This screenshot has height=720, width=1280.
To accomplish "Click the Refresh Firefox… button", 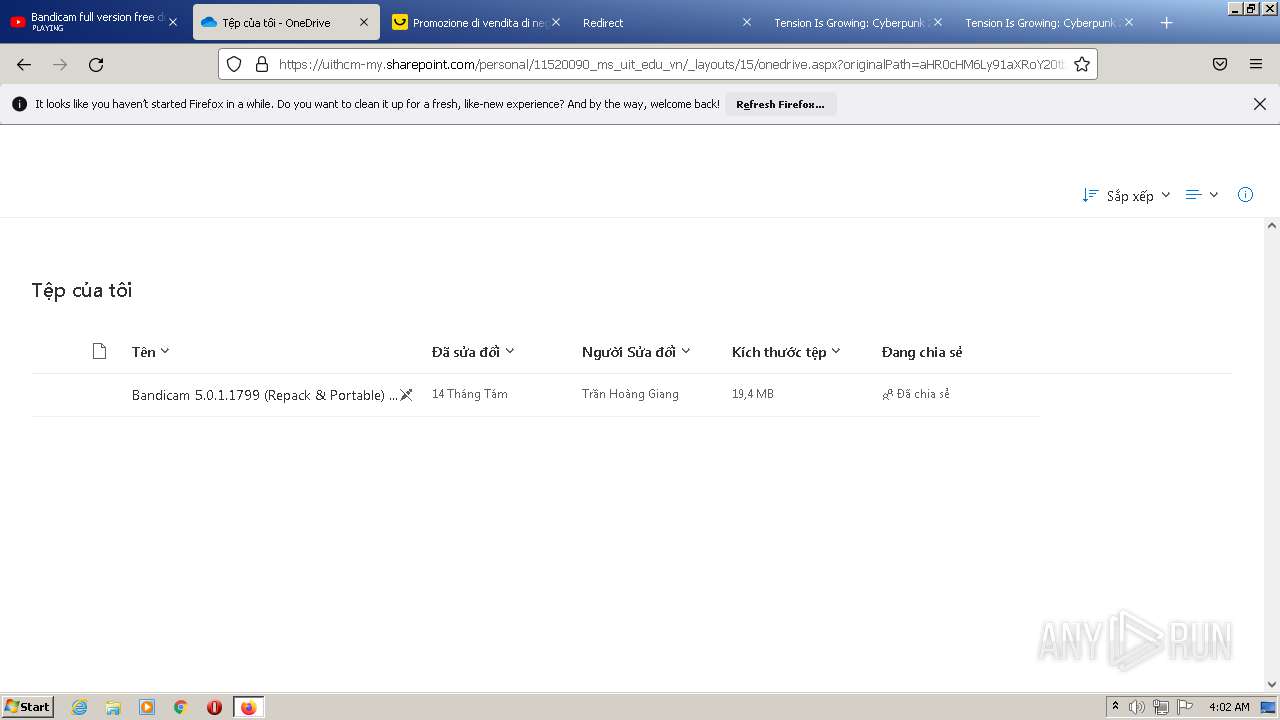I will point(780,104).
